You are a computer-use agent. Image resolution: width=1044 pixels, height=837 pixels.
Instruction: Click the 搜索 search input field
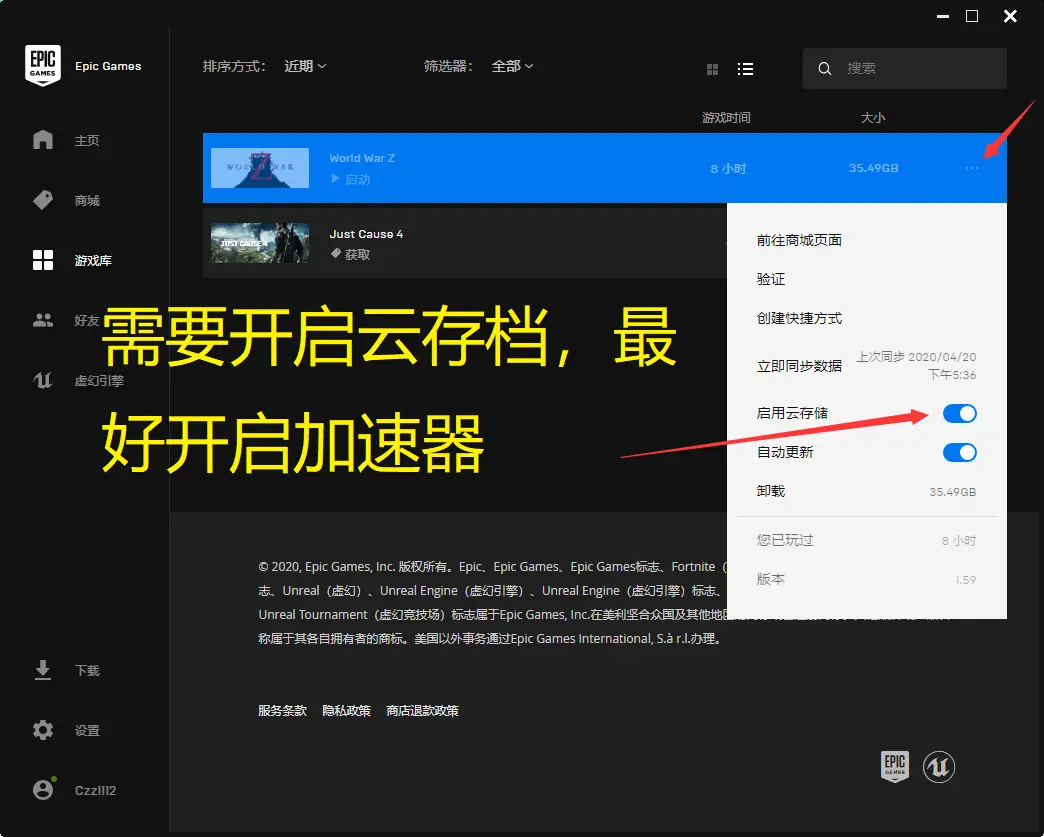905,69
